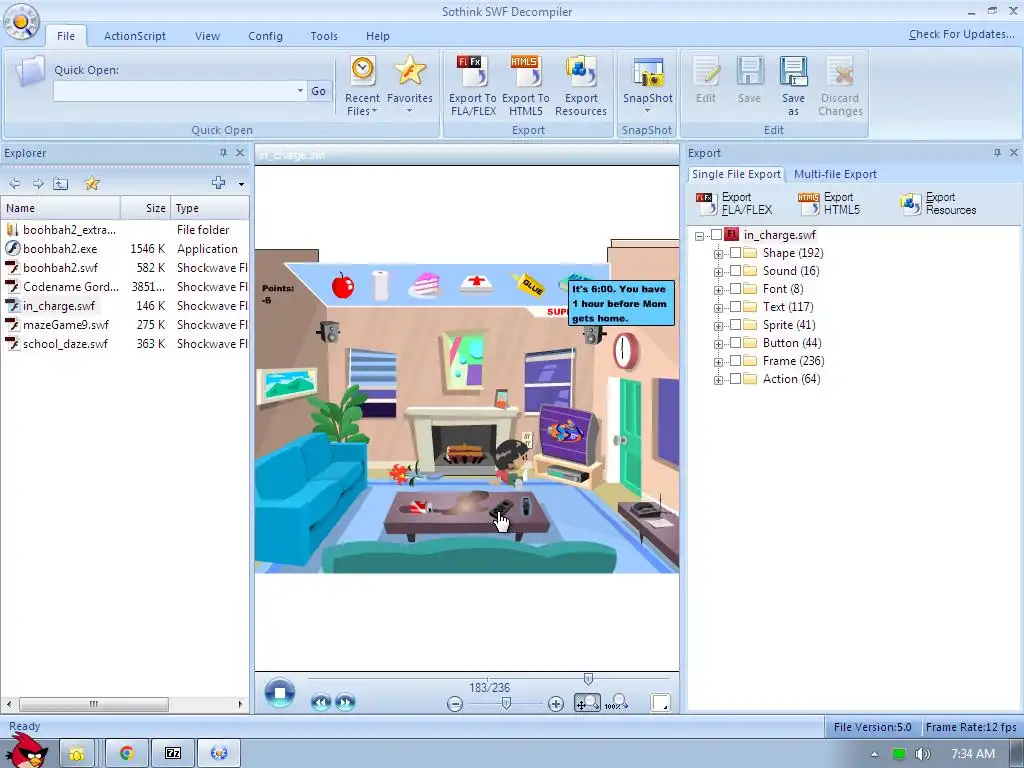Click Export Resources ribbon icon
Viewport: 1024px width, 768px height.
coord(581,86)
